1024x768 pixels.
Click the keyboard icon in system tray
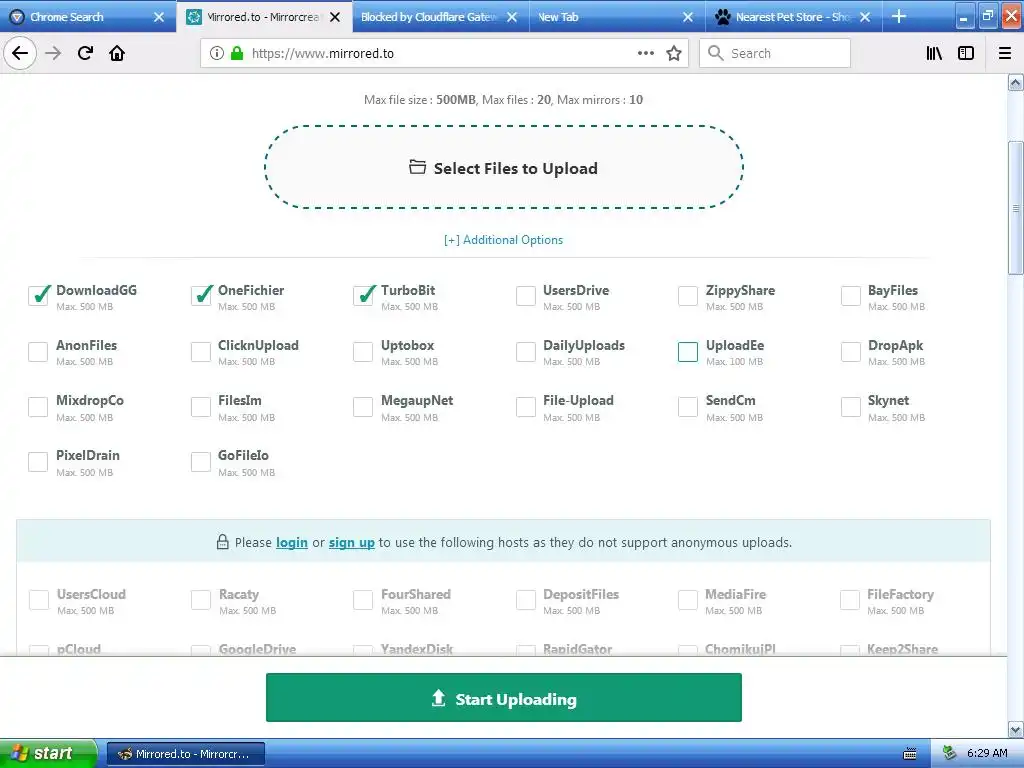click(910, 754)
